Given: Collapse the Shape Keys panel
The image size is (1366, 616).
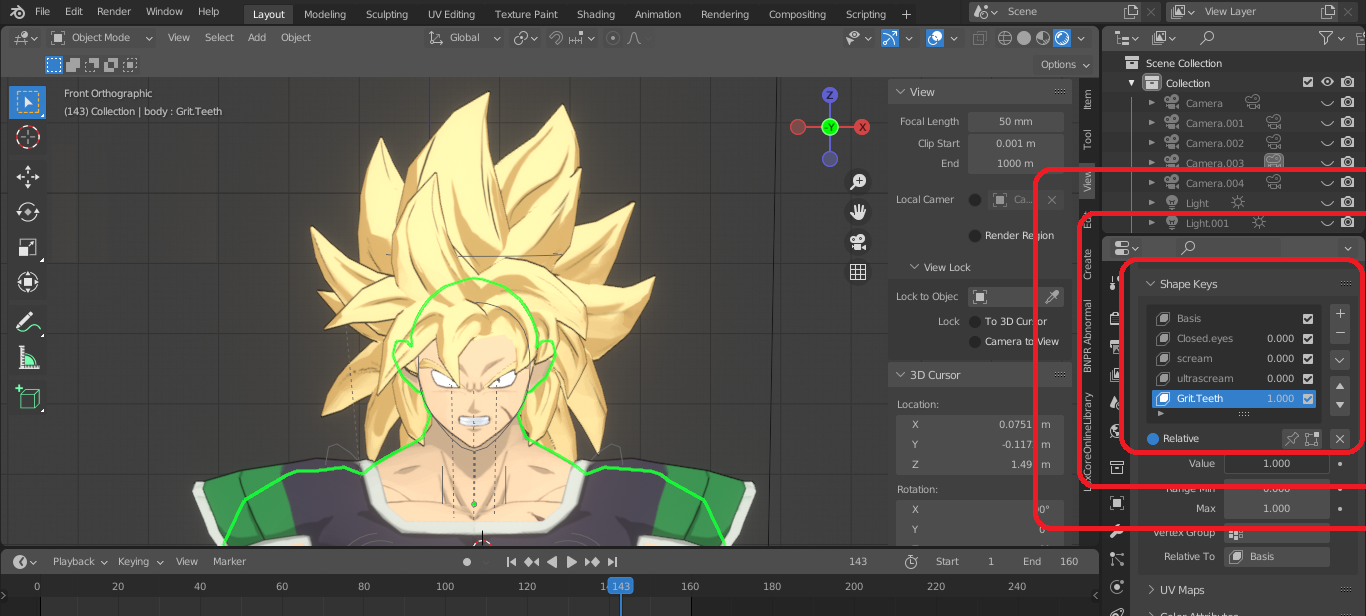Looking at the screenshot, I should tap(1151, 284).
